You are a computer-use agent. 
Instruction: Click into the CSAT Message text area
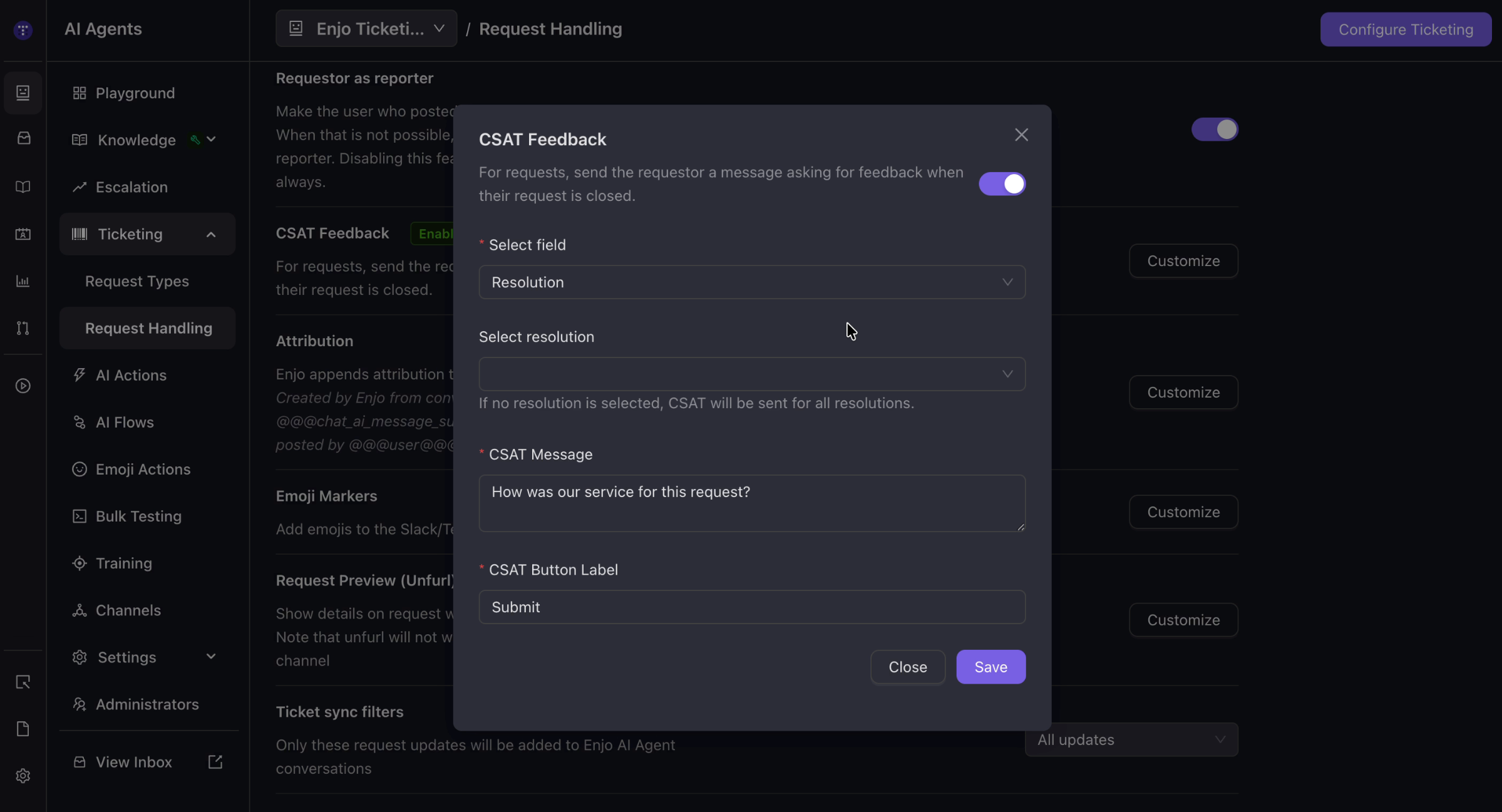coord(752,503)
